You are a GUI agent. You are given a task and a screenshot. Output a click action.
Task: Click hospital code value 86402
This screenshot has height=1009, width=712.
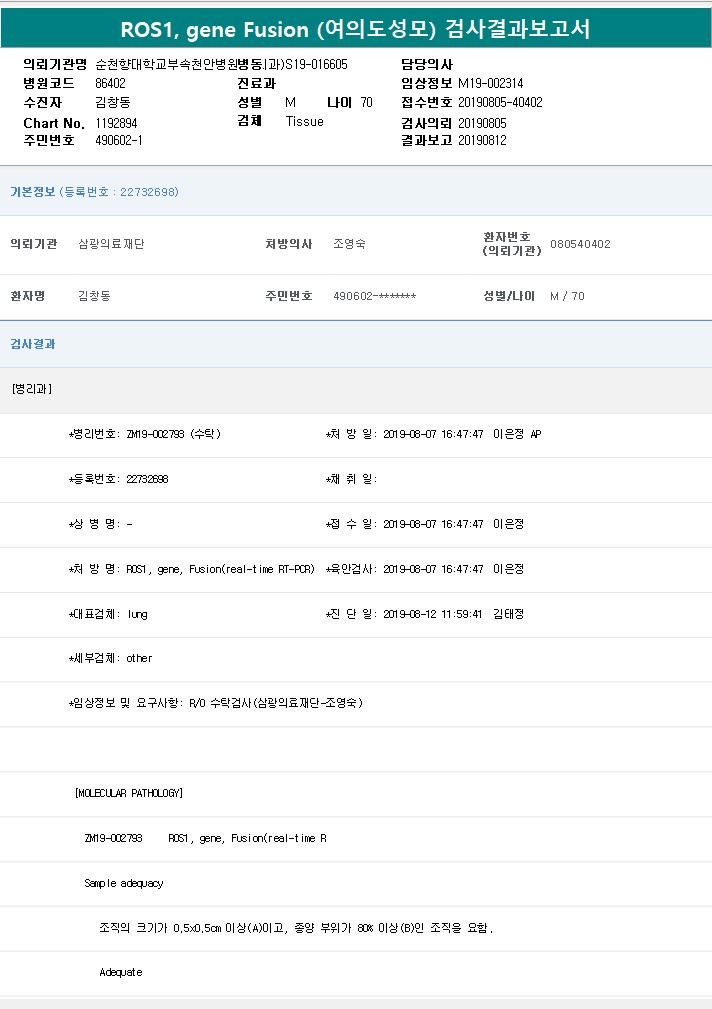110,83
